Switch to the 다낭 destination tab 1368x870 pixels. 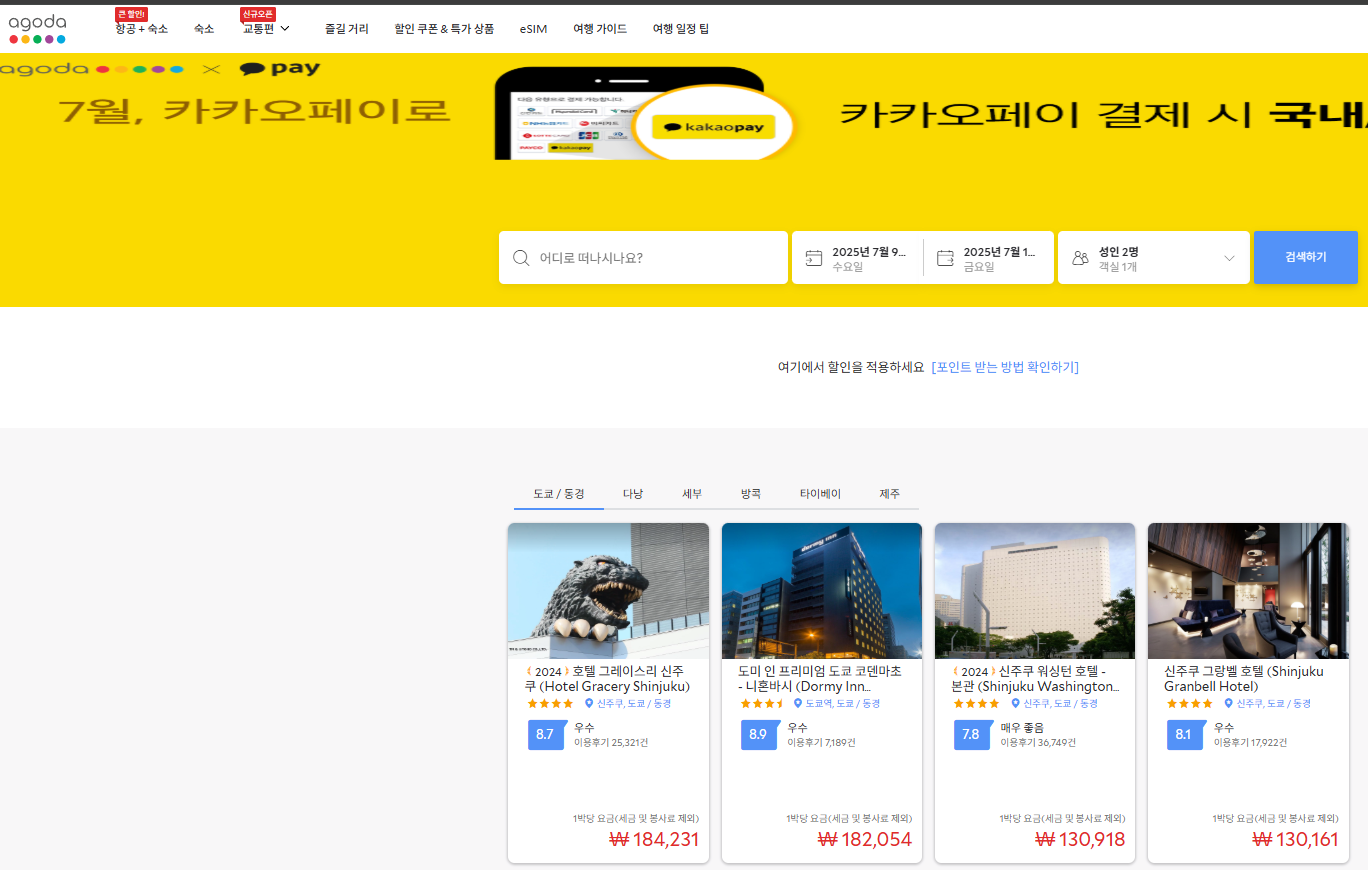[x=633, y=494]
